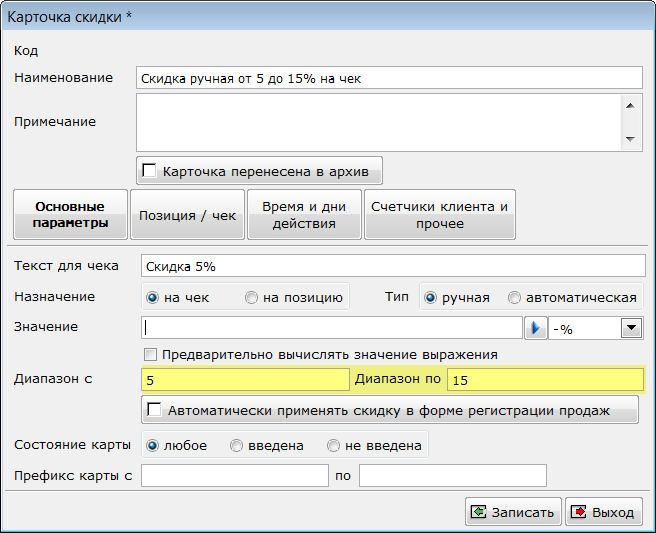Set card state to 'любое'
This screenshot has width=656, height=533.
[x=152, y=446]
